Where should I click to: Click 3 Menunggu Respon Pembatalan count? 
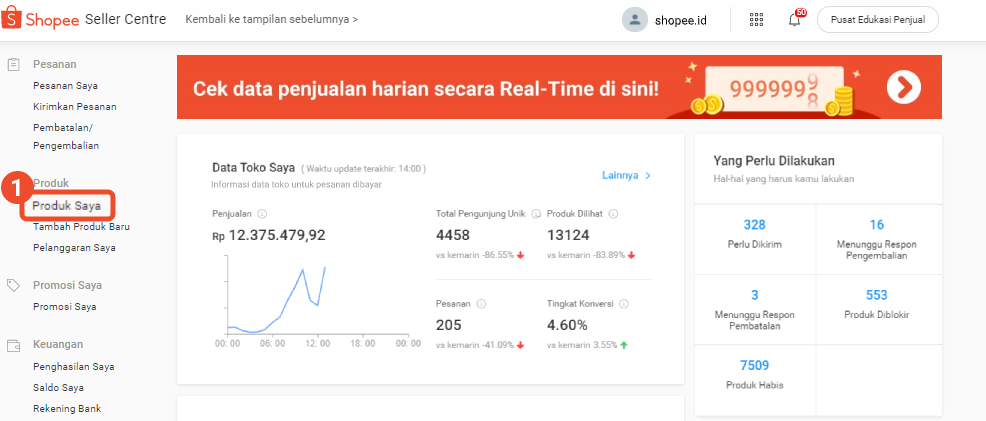(x=755, y=295)
